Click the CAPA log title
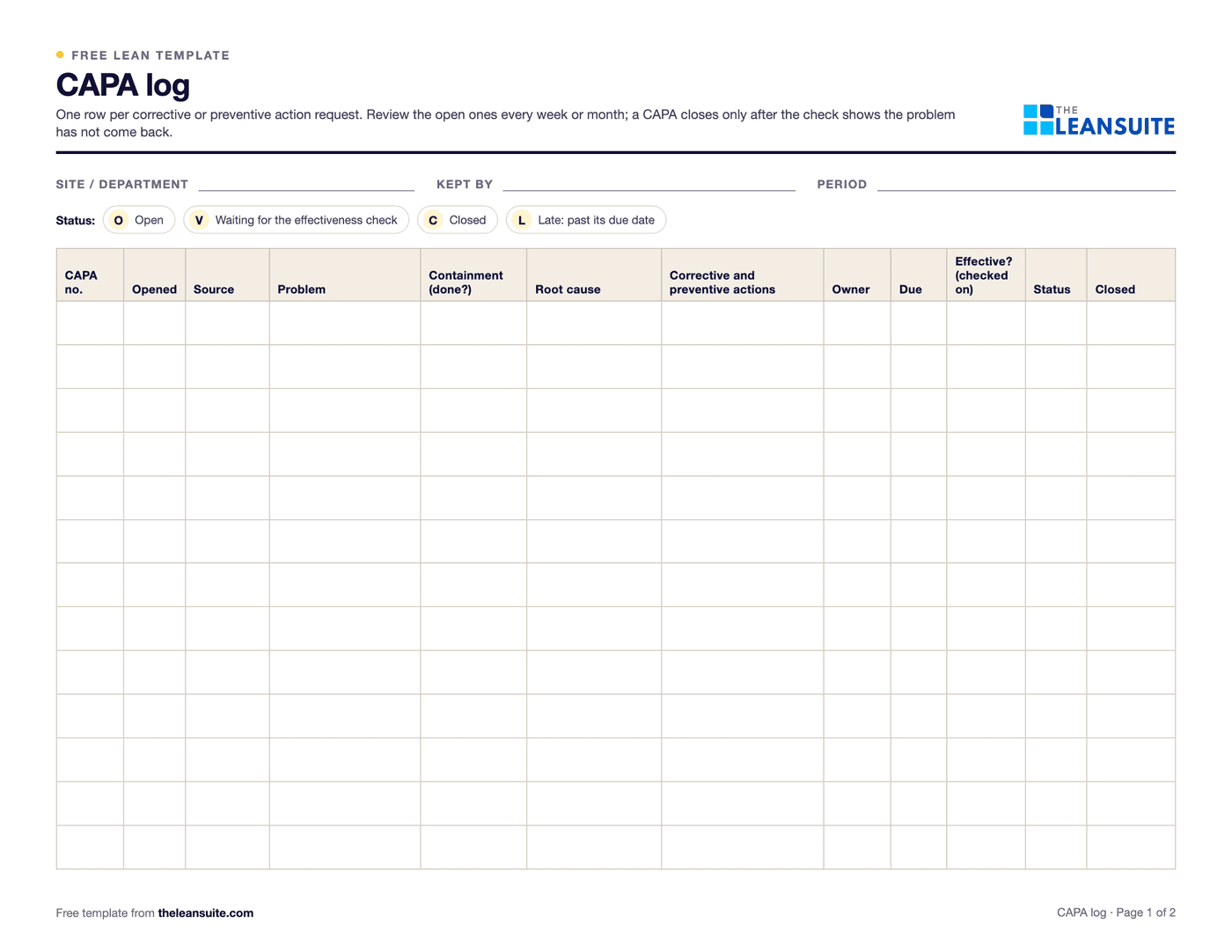 [123, 85]
